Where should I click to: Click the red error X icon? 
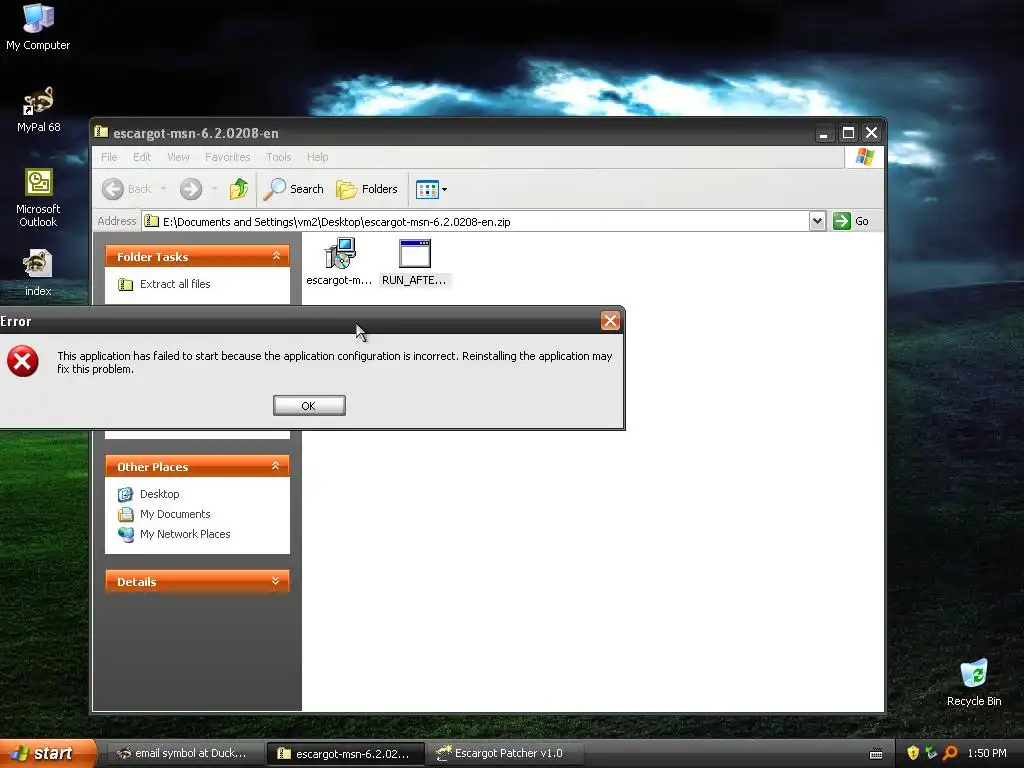pos(23,362)
